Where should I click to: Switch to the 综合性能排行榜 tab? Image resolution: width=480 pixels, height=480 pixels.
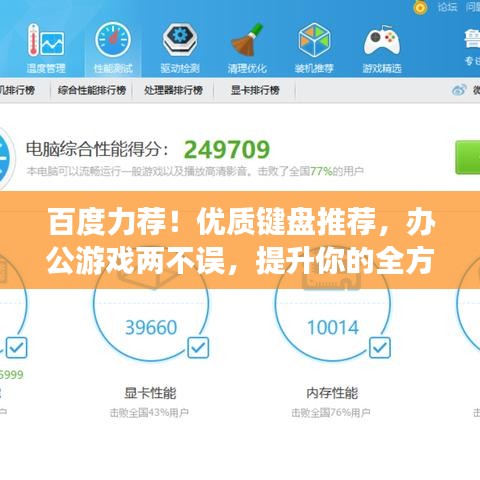[x=92, y=90]
